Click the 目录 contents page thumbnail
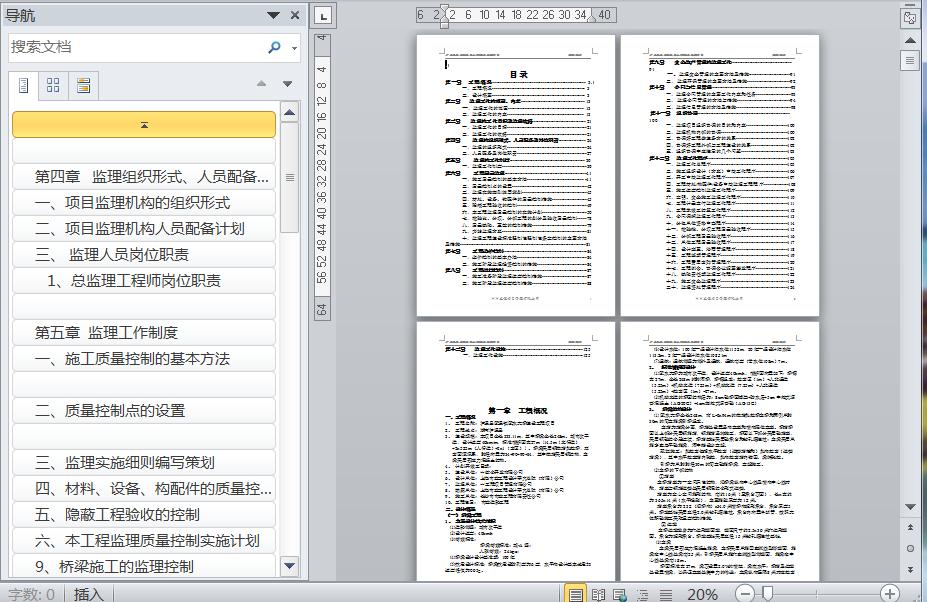 click(516, 175)
